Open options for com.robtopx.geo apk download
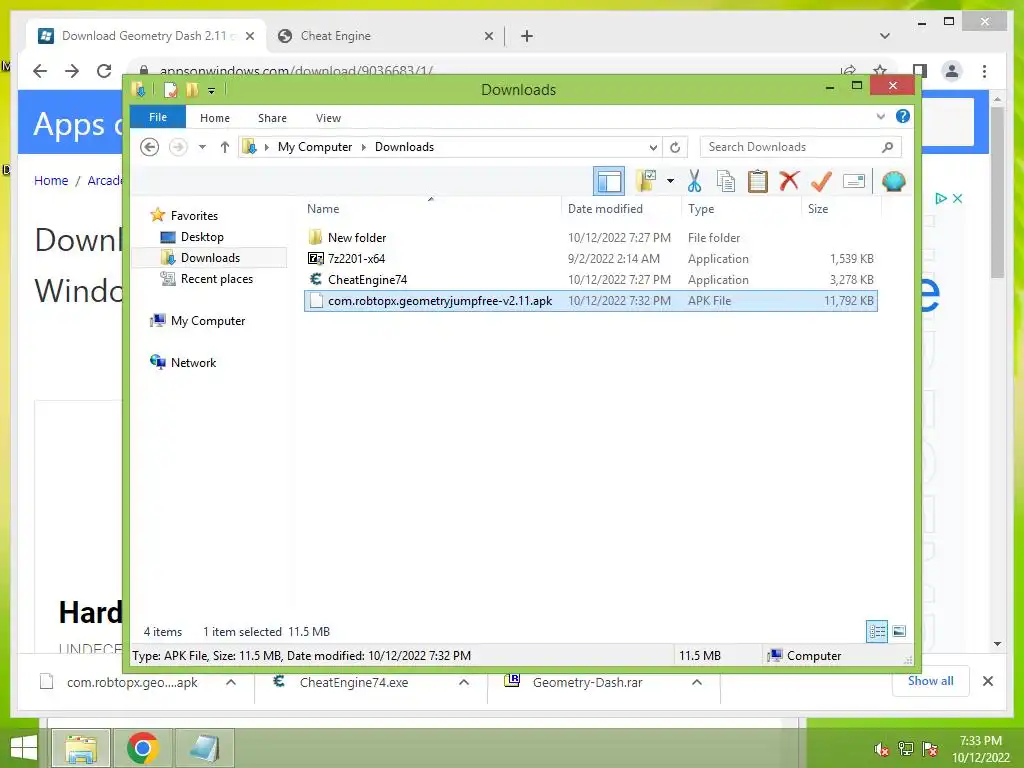Screen dimensions: 1024x768 coord(231,682)
